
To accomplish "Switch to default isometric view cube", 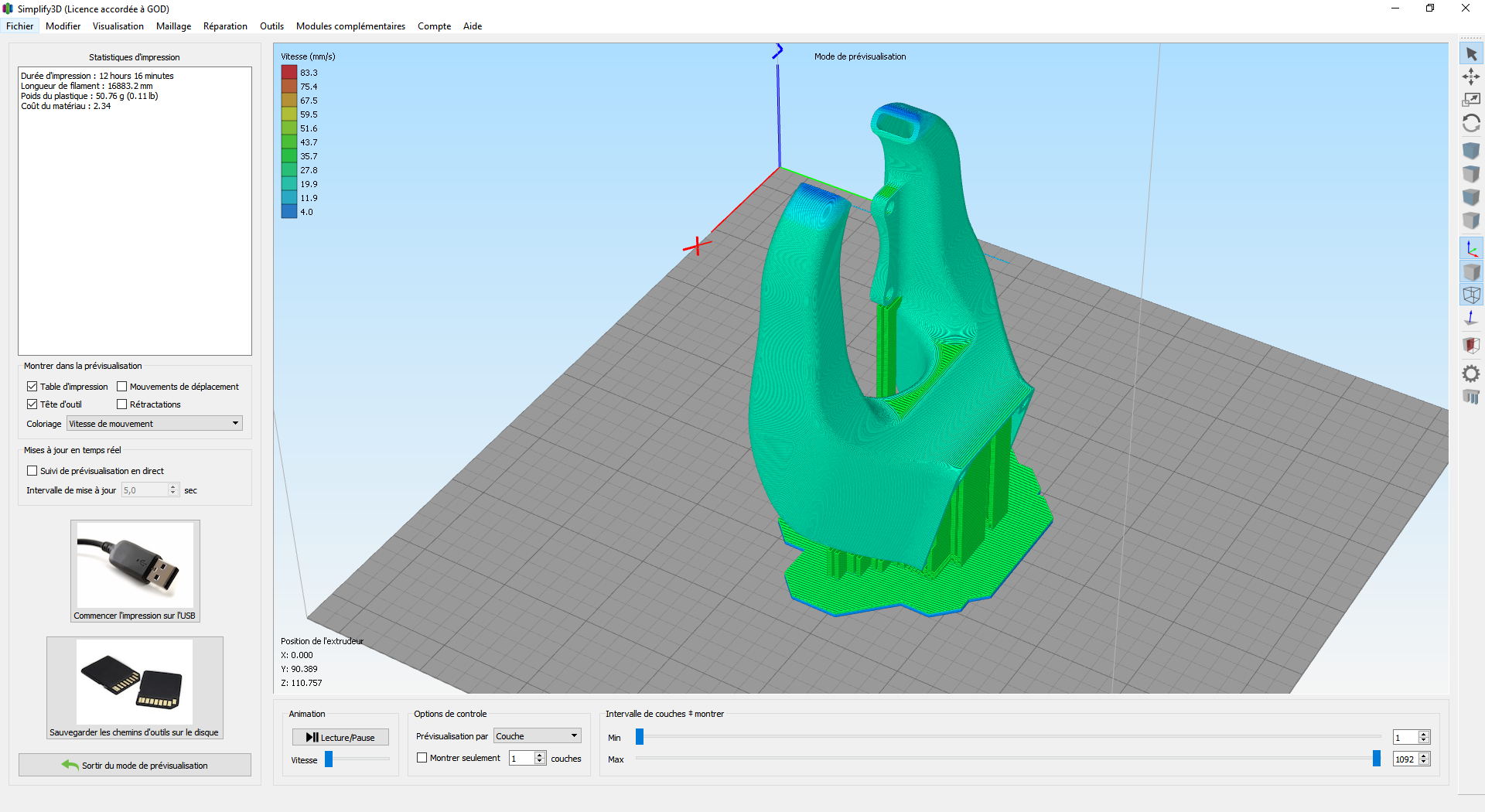I will click(x=1471, y=150).
